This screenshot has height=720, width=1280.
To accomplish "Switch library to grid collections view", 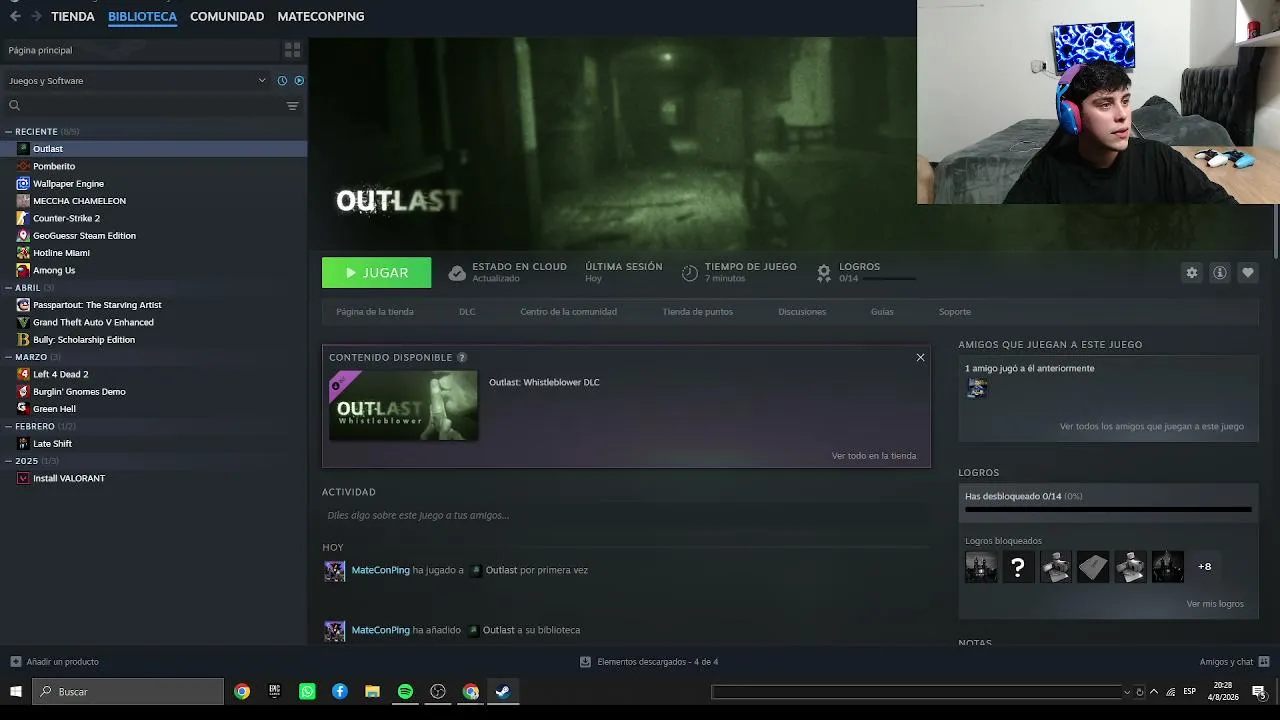I will pyautogui.click(x=292, y=49).
